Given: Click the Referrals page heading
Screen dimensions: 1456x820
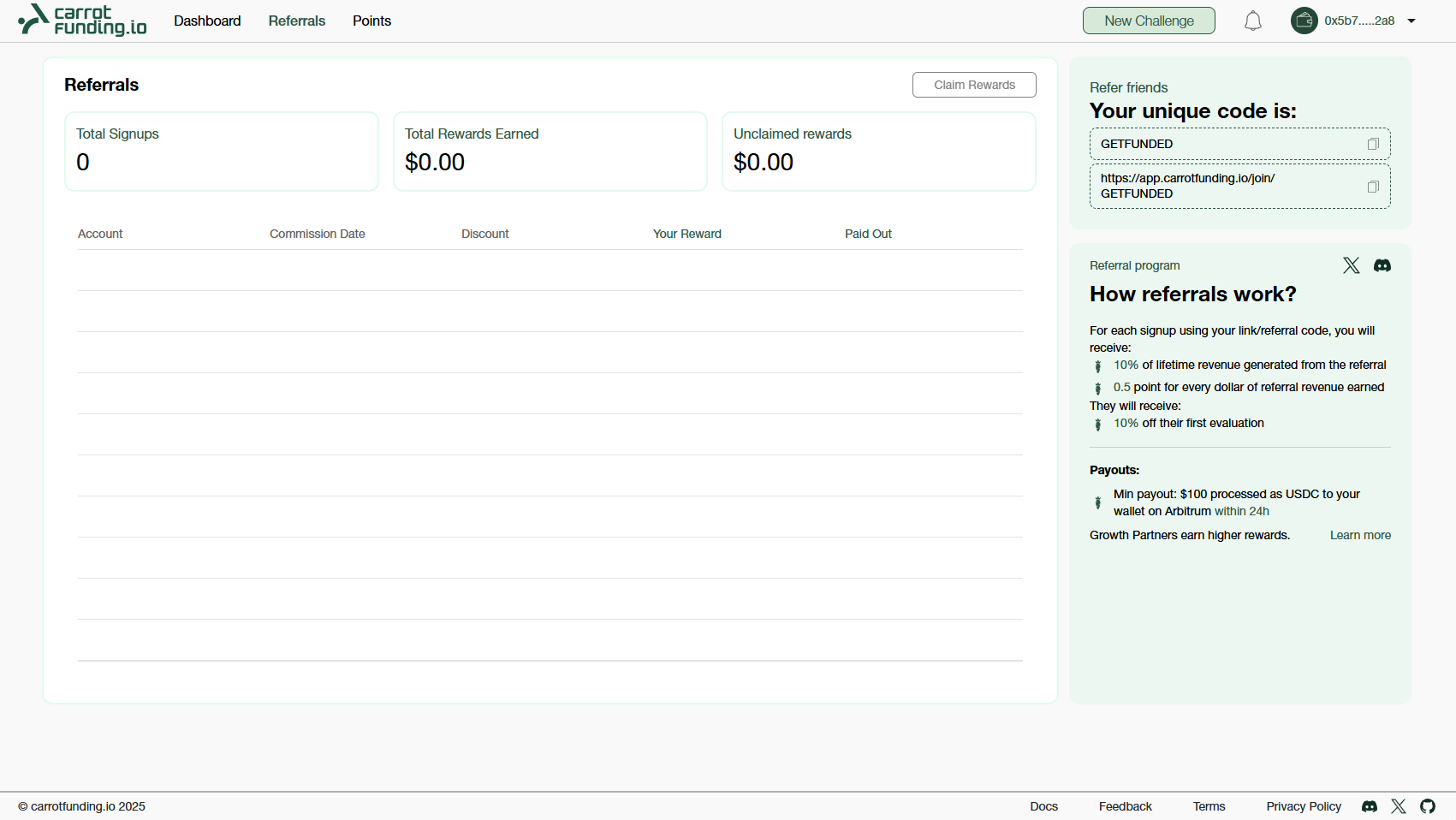Looking at the screenshot, I should 101,85.
